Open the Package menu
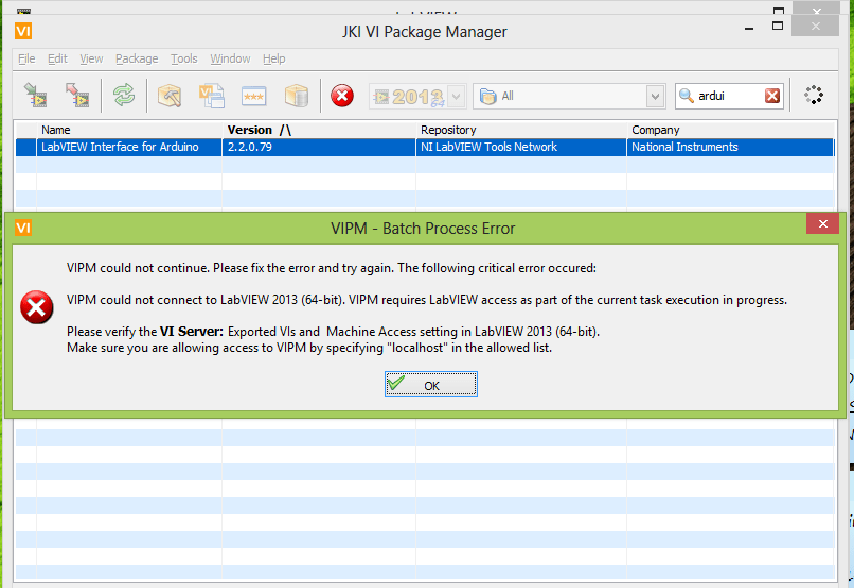This screenshot has width=862, height=588. (136, 58)
